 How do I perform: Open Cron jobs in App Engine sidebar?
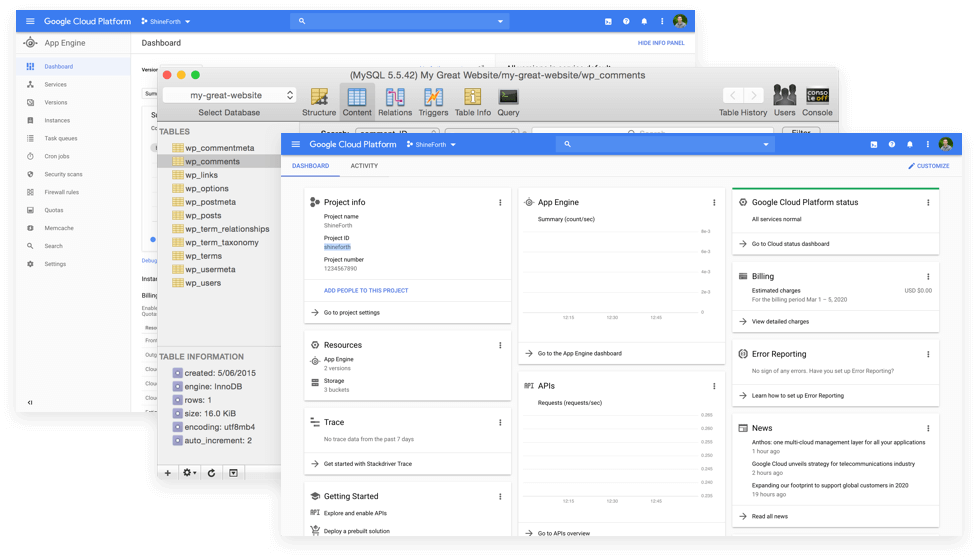tap(57, 156)
